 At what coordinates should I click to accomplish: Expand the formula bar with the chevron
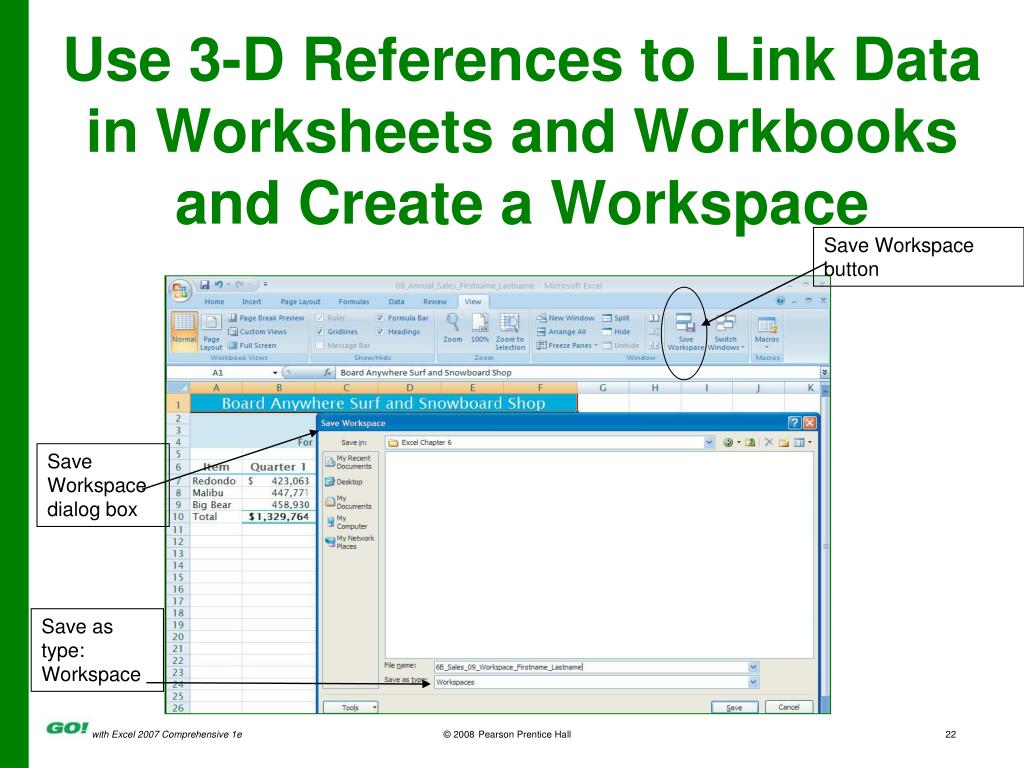coord(825,372)
